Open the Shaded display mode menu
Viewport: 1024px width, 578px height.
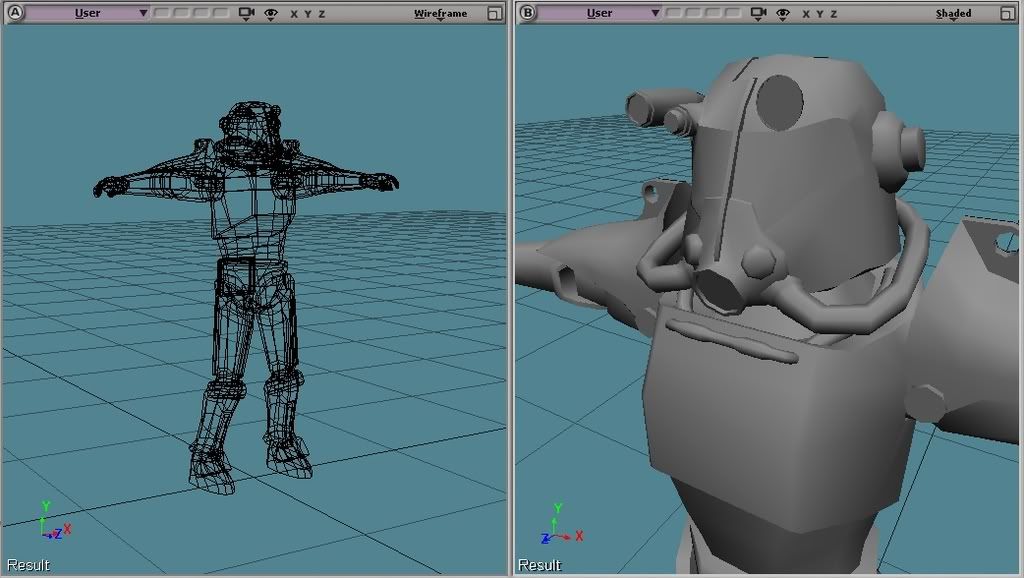point(953,14)
